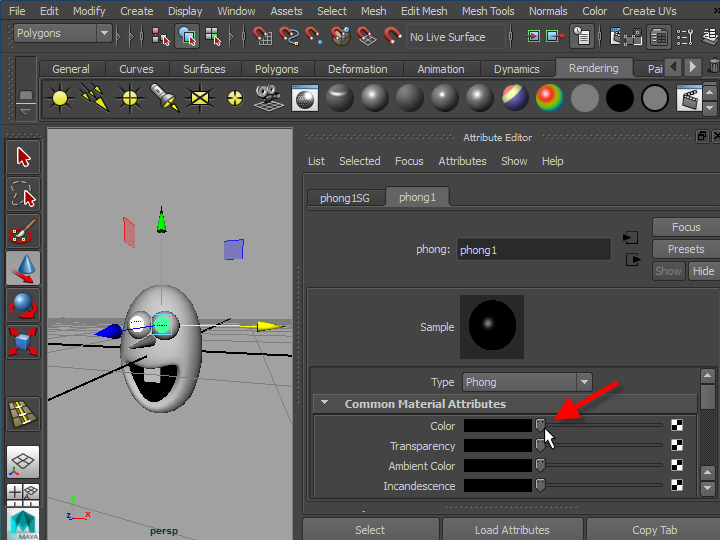Select the arrow Select tool in toolbox
The image size is (720, 540).
point(23,157)
